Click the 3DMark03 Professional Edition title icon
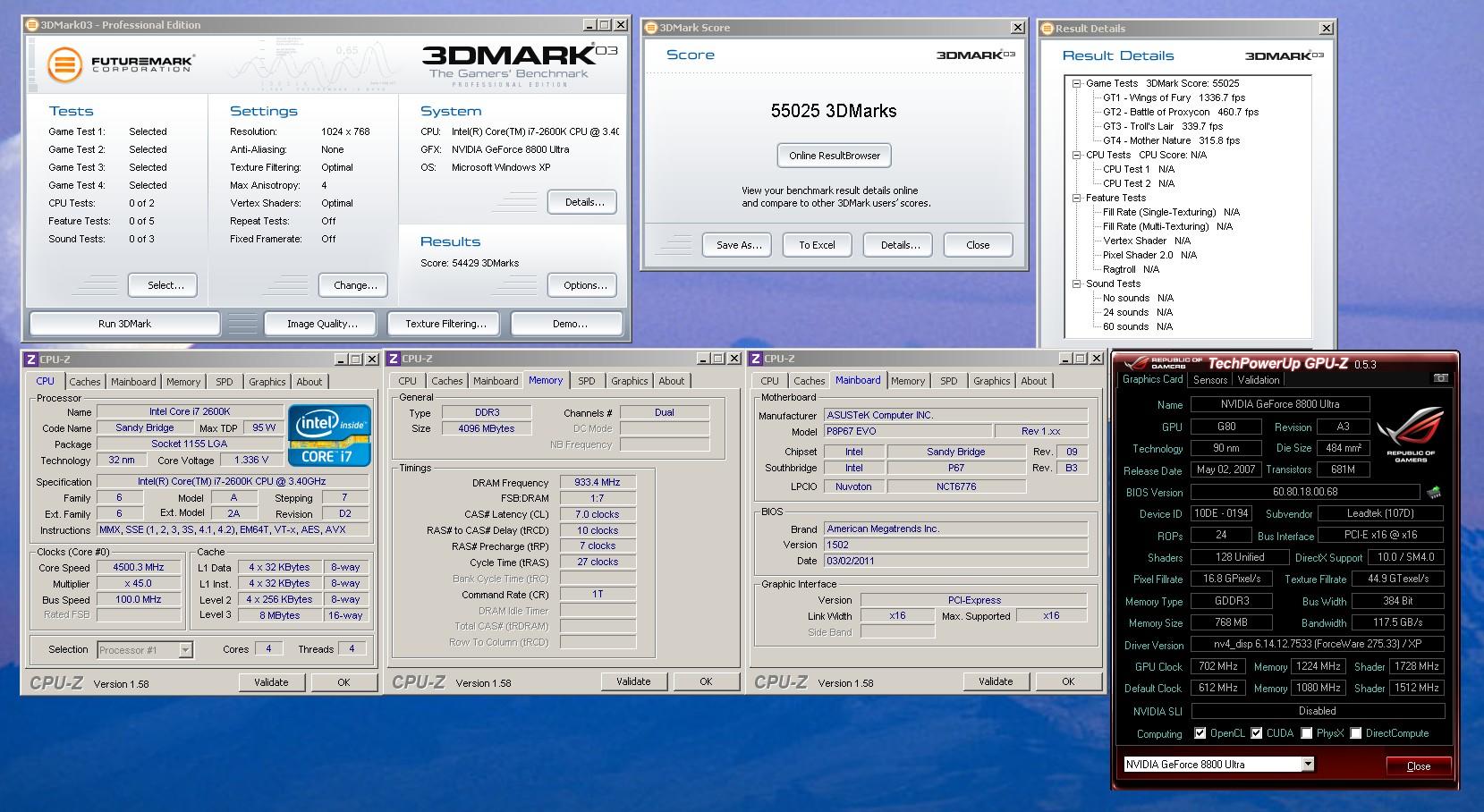 pos(32,25)
